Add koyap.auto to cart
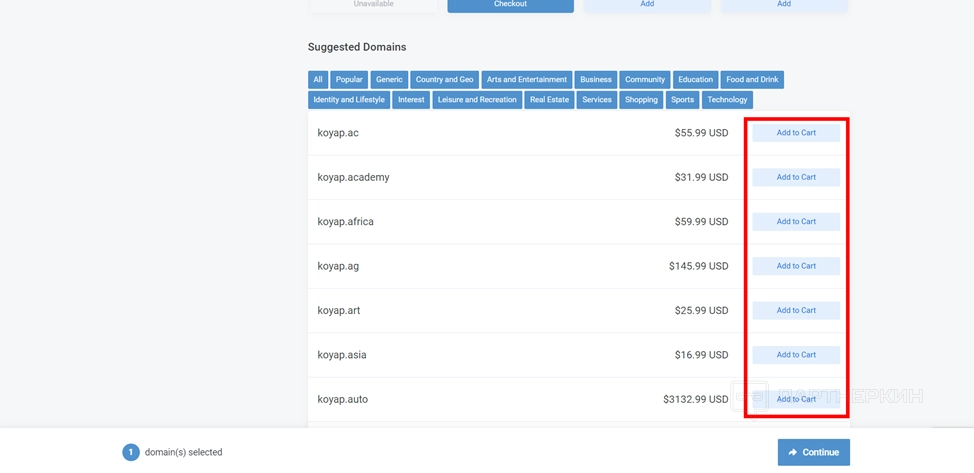 (x=796, y=399)
